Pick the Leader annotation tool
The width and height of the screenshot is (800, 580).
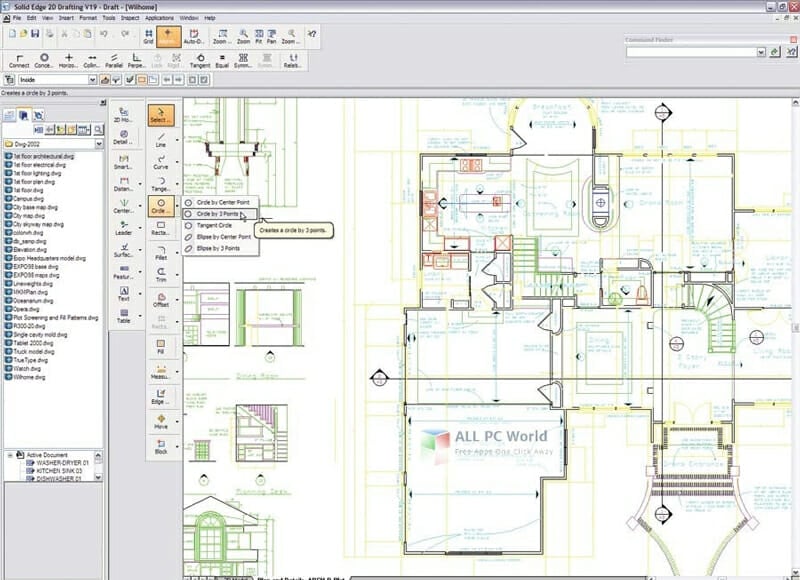pyautogui.click(x=123, y=228)
